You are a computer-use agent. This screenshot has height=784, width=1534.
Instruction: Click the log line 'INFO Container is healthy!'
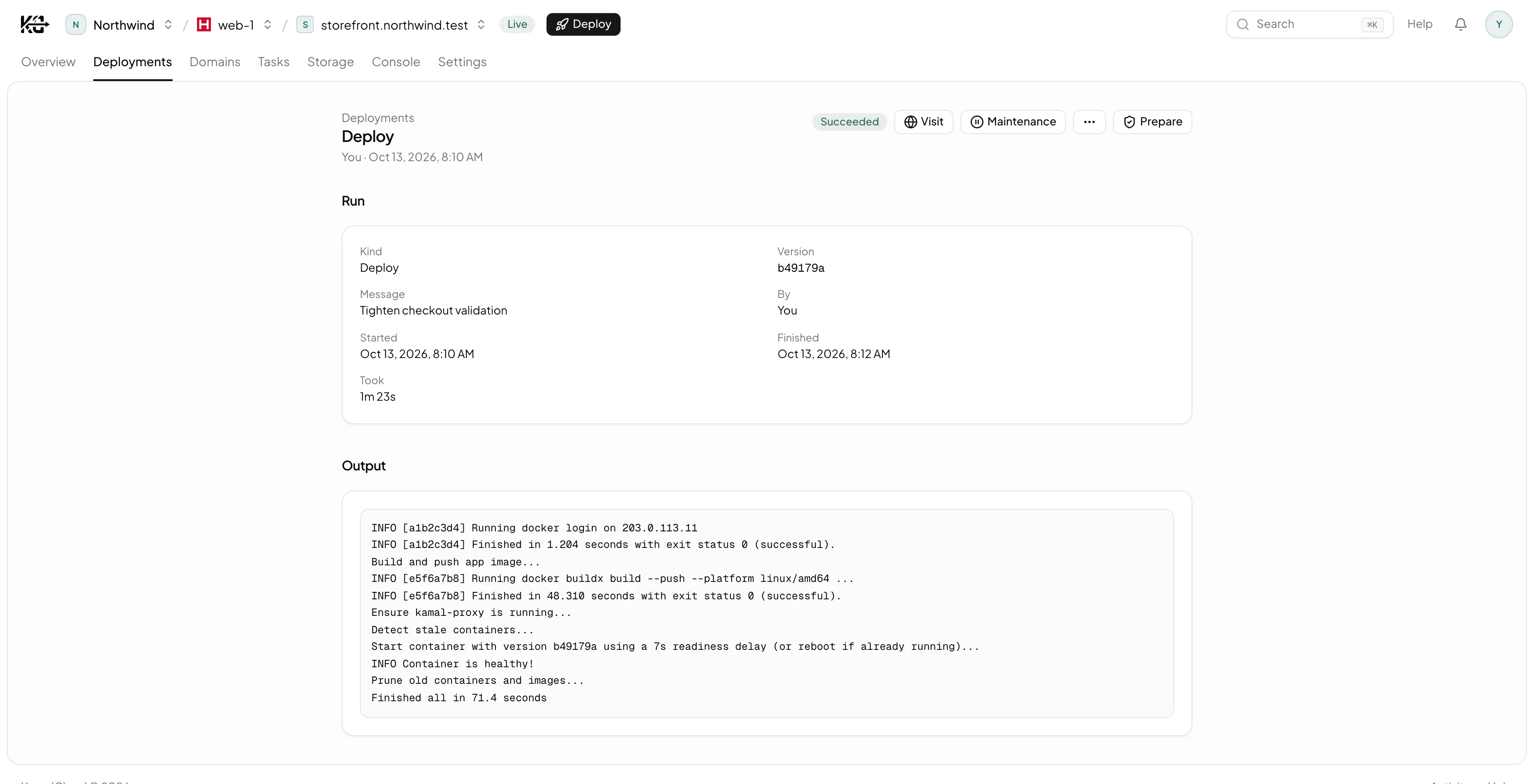pyautogui.click(x=453, y=664)
